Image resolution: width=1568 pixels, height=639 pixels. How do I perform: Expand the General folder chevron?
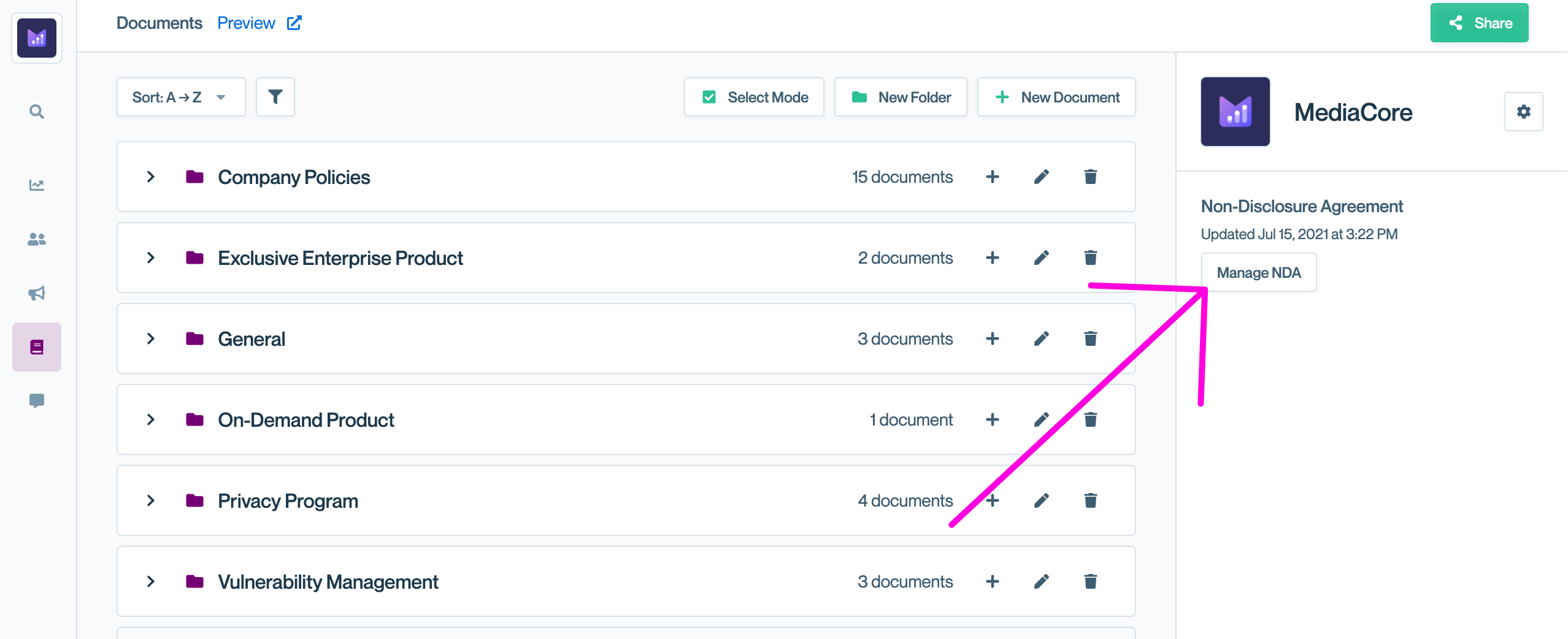pyautogui.click(x=151, y=339)
